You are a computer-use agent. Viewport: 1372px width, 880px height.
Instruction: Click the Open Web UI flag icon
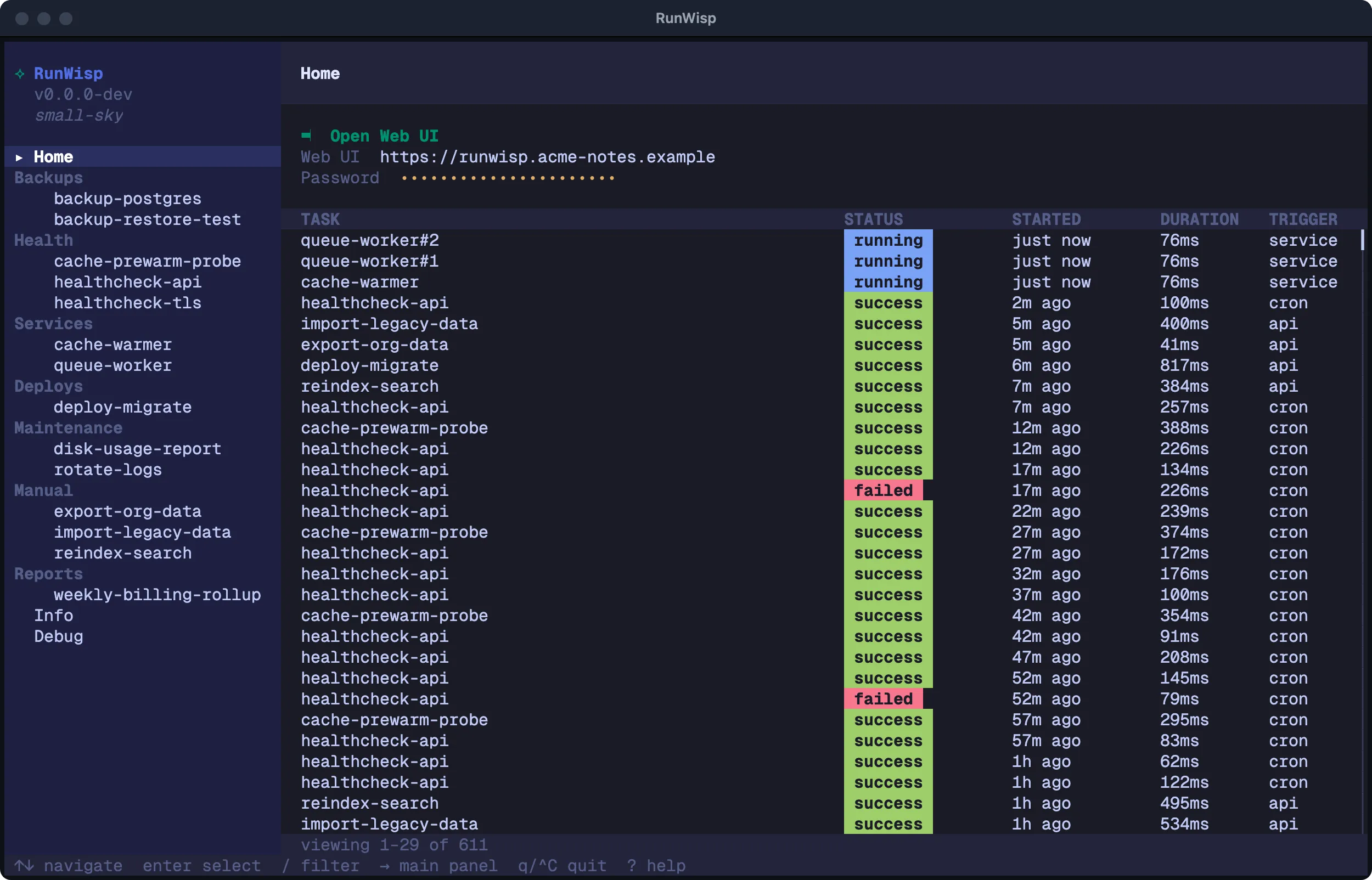tap(306, 136)
